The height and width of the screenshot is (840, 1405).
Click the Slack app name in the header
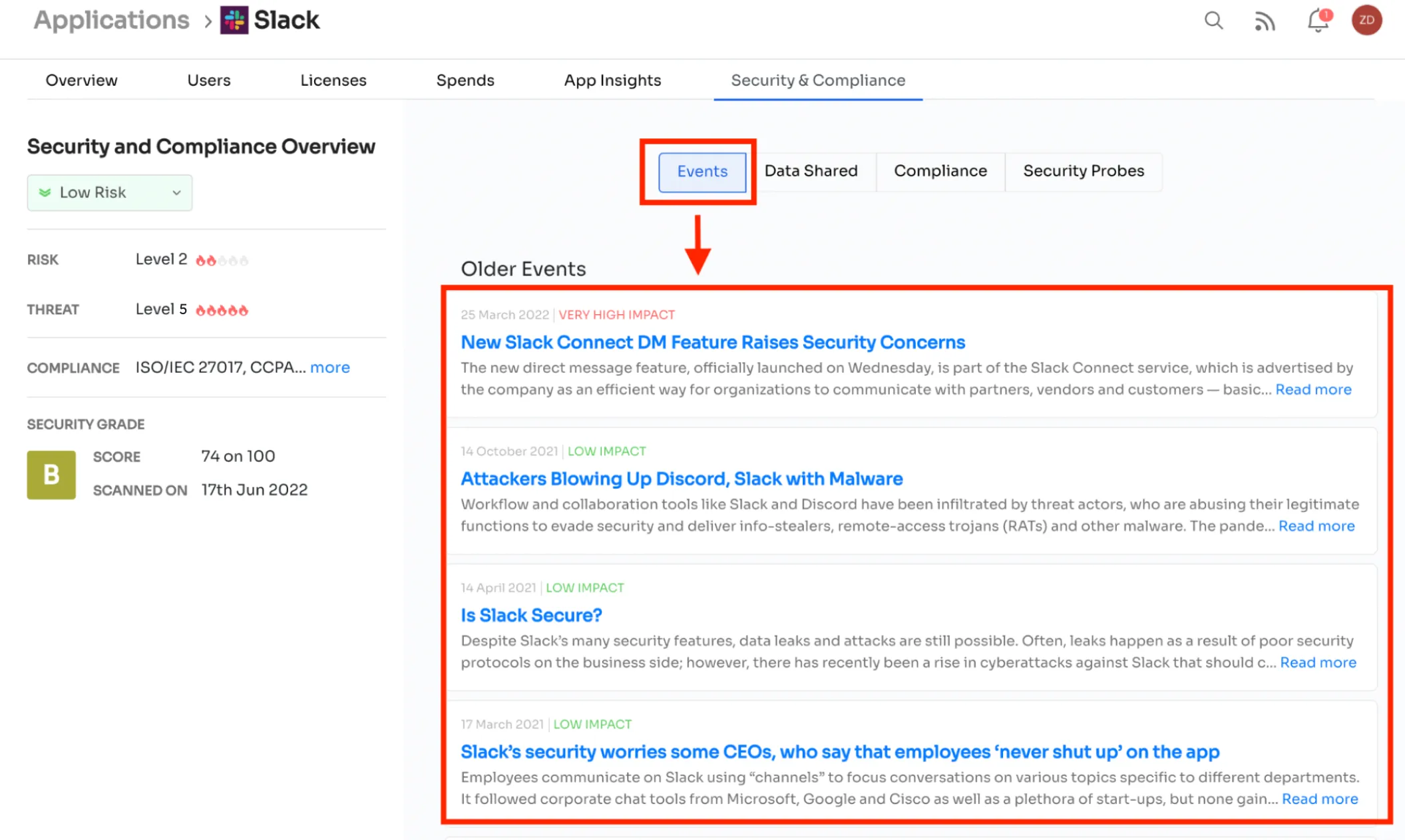click(286, 20)
